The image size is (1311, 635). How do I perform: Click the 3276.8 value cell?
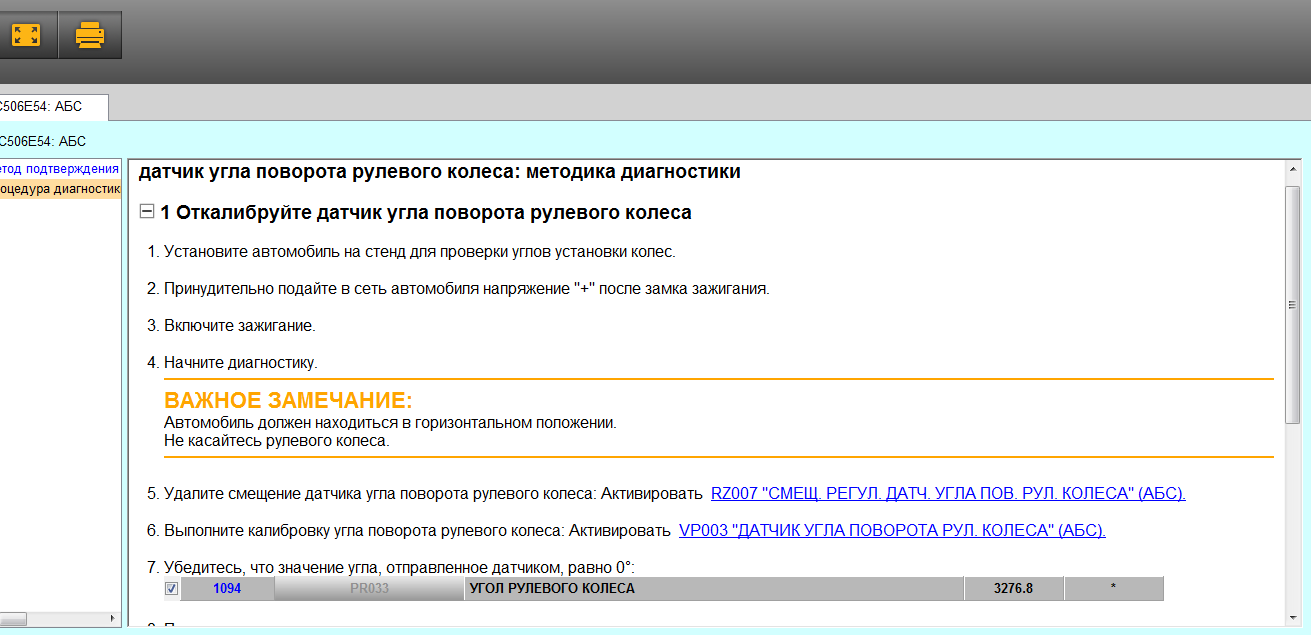tap(1013, 589)
